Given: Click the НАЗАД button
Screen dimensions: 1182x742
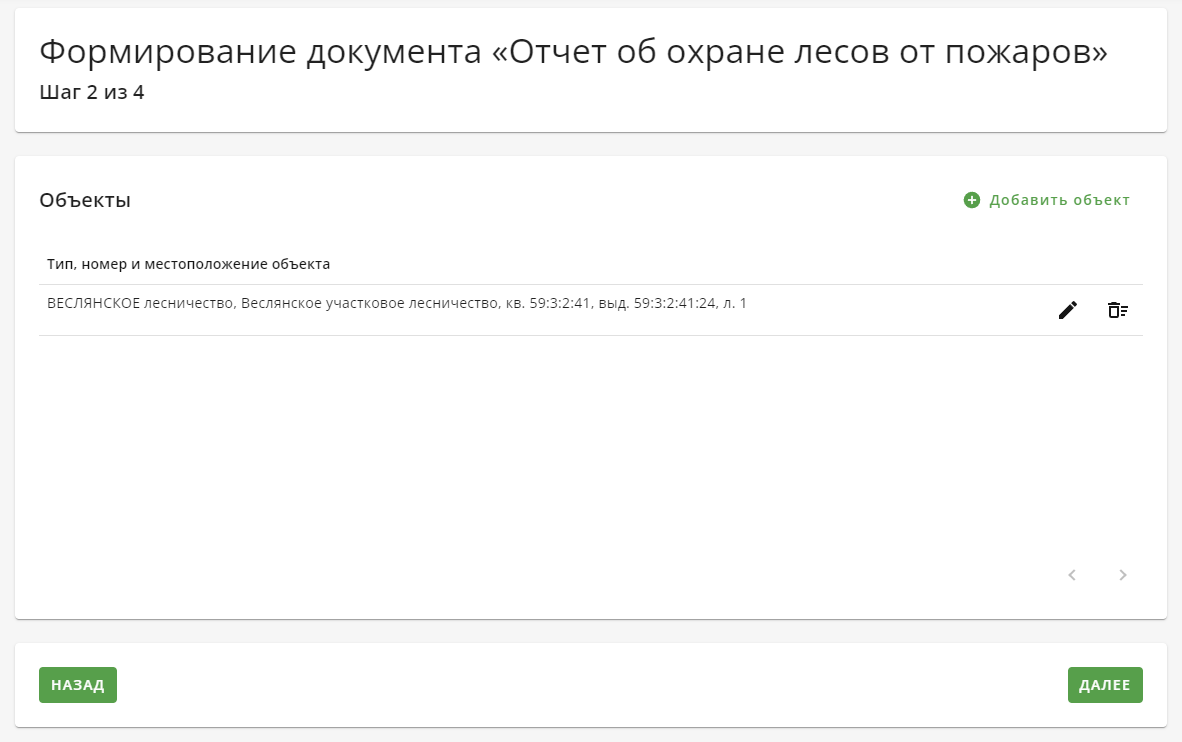Looking at the screenshot, I should [x=78, y=685].
